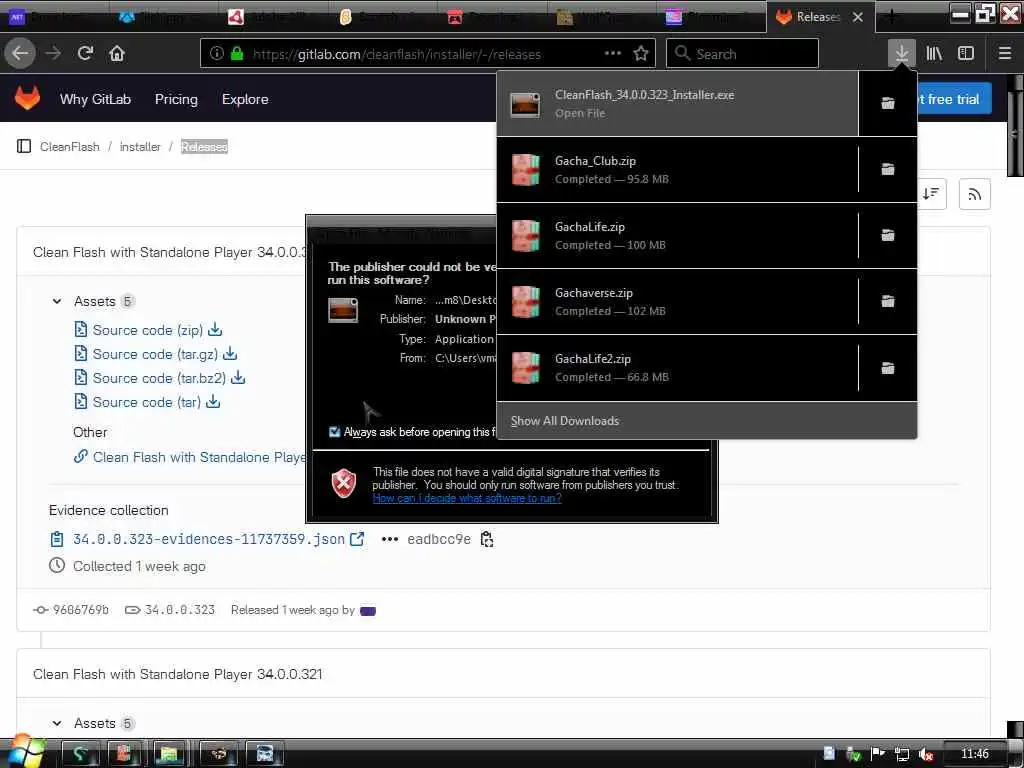This screenshot has height=768, width=1024.
Task: Open Source code (zip) link
Action: [148, 330]
